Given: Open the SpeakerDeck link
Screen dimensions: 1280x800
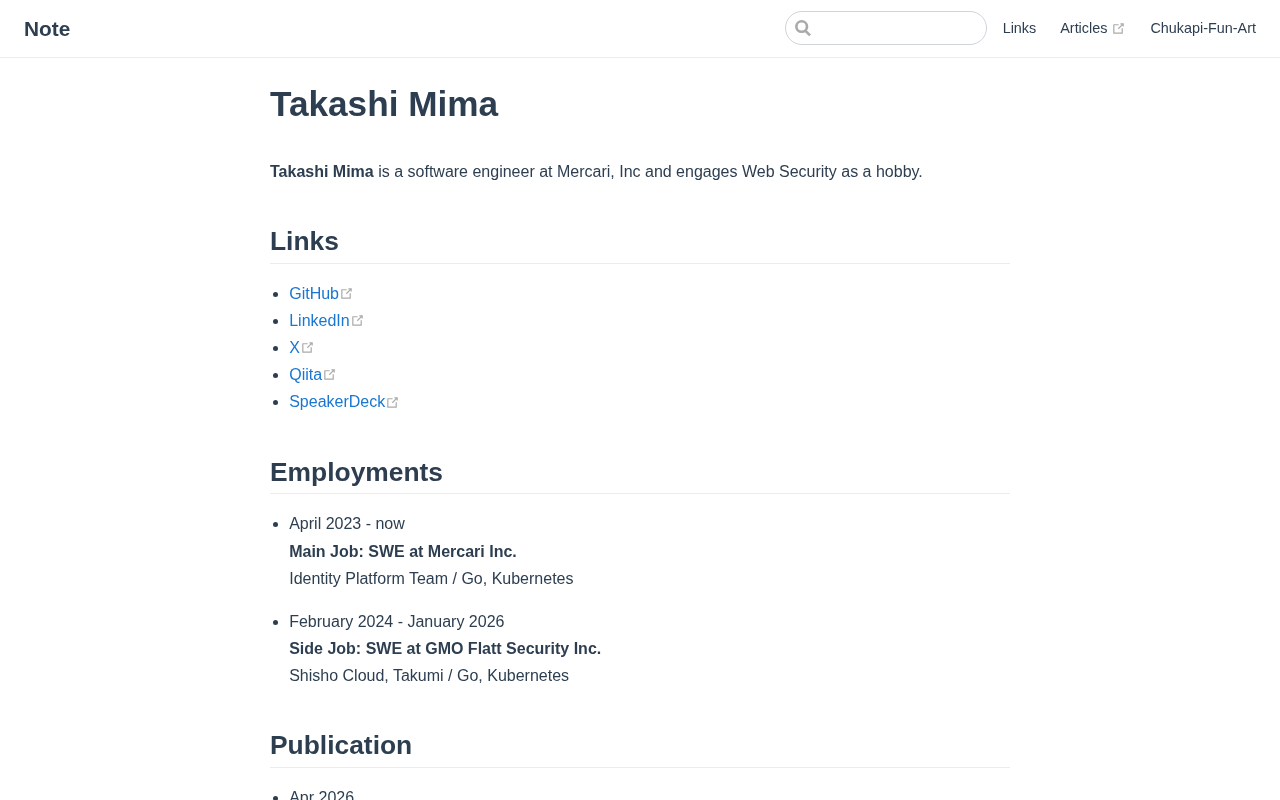Looking at the screenshot, I should click(x=337, y=401).
